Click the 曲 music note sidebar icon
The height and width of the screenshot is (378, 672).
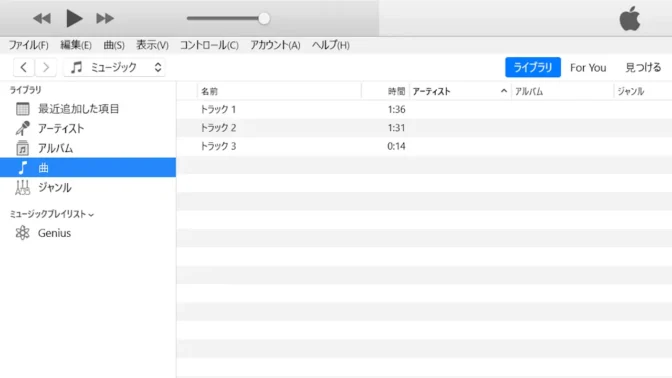pos(23,168)
